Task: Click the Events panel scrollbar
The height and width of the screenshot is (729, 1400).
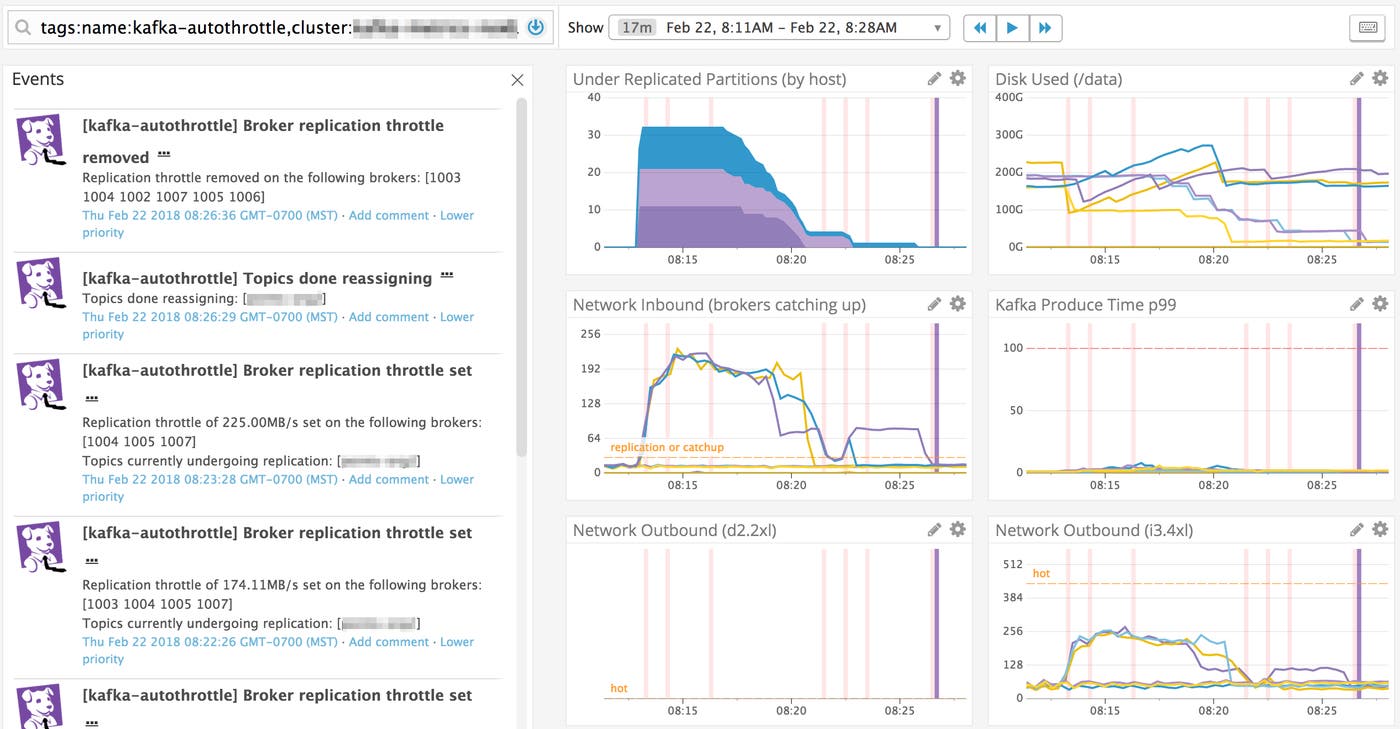Action: [521, 280]
